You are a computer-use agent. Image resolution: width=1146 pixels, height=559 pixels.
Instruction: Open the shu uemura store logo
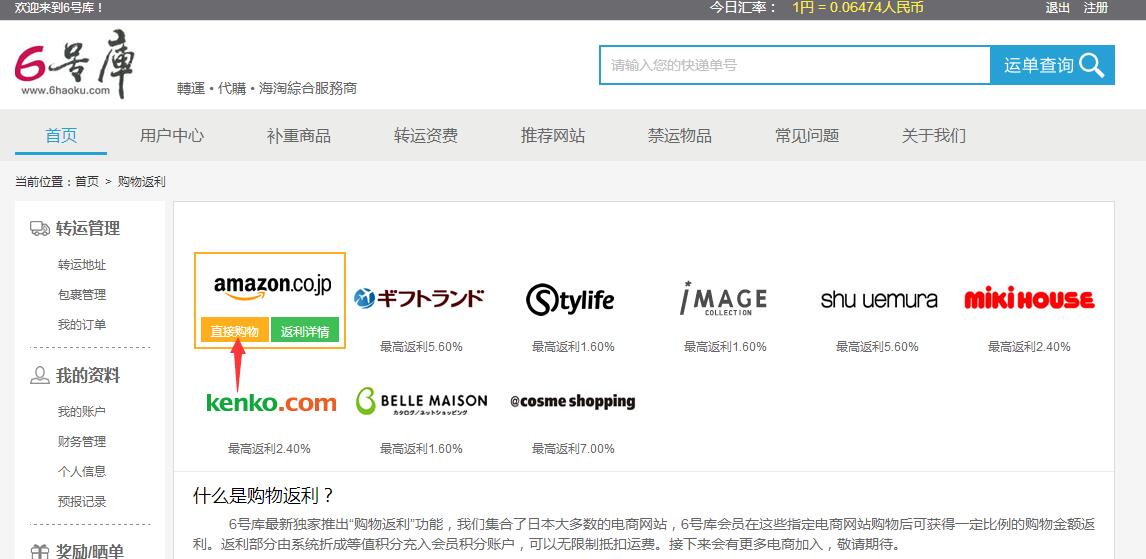click(x=879, y=300)
